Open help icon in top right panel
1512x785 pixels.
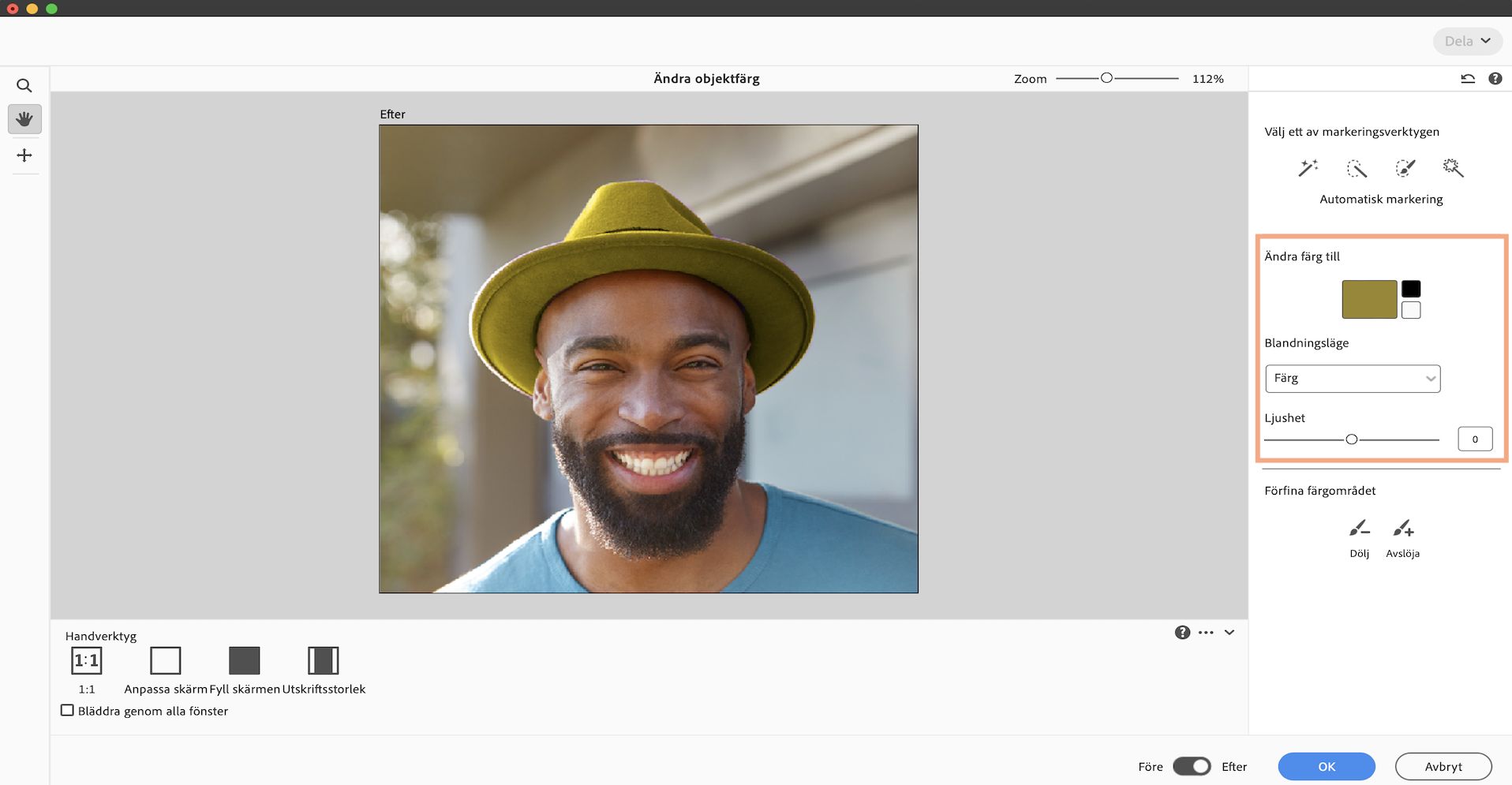coord(1495,79)
